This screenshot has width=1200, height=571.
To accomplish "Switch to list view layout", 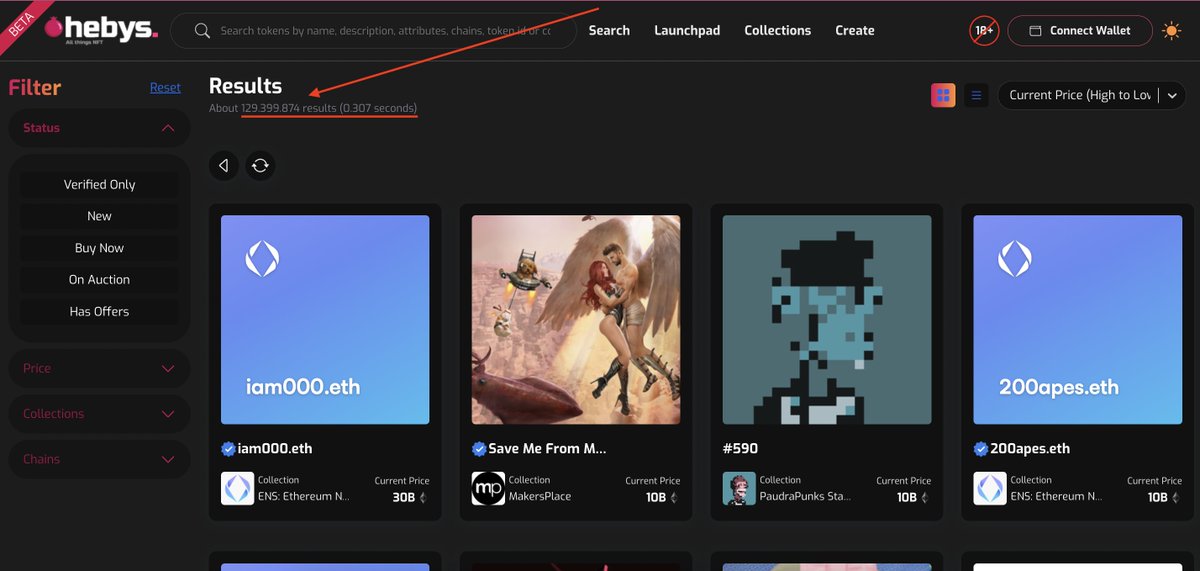I will [x=977, y=95].
